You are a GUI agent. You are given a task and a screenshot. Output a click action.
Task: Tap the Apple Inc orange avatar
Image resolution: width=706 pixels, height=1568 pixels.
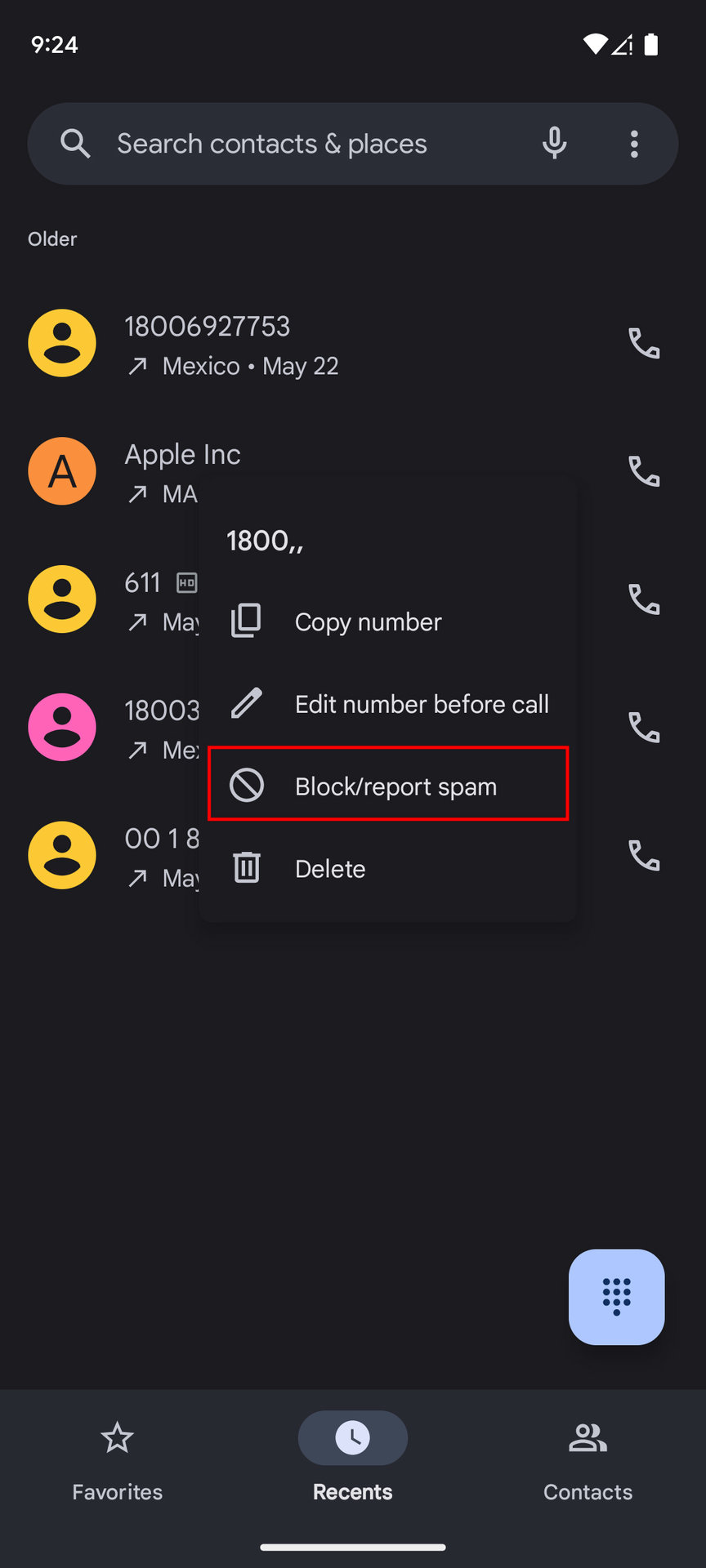(62, 471)
